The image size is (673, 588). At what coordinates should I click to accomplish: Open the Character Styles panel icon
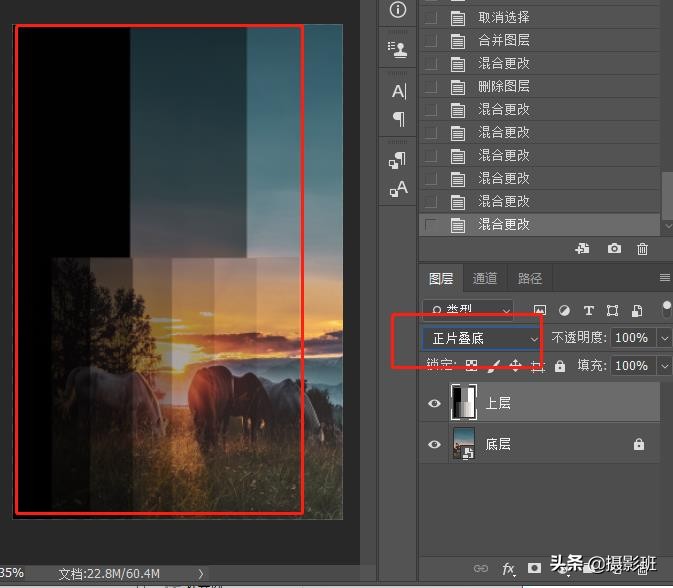pyautogui.click(x=398, y=188)
